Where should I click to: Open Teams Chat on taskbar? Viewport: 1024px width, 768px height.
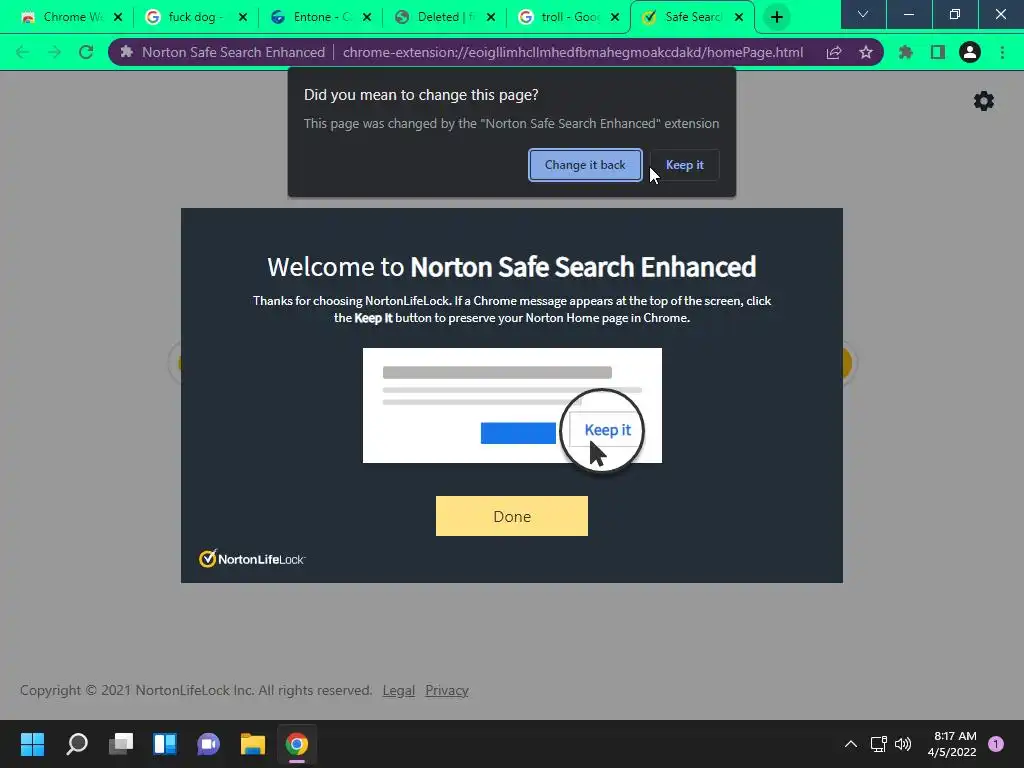[208, 744]
